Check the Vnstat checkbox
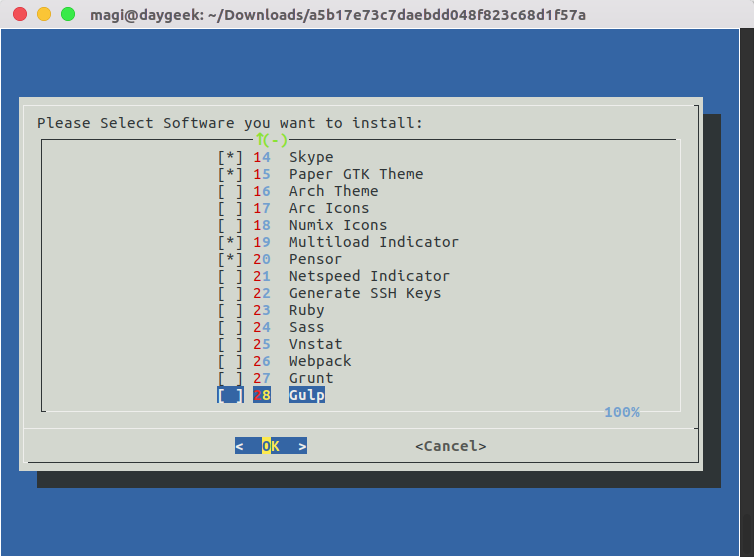The width and height of the screenshot is (754, 557). [x=230, y=344]
